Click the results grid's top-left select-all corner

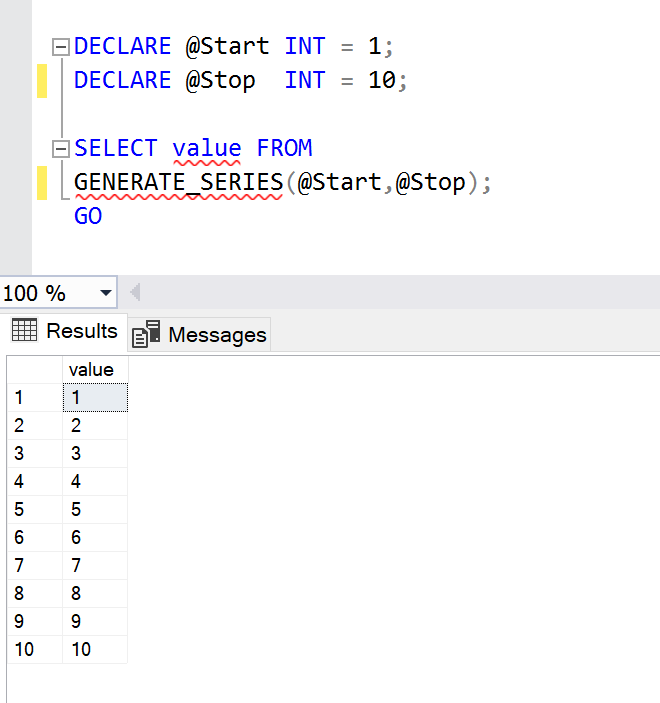point(33,370)
